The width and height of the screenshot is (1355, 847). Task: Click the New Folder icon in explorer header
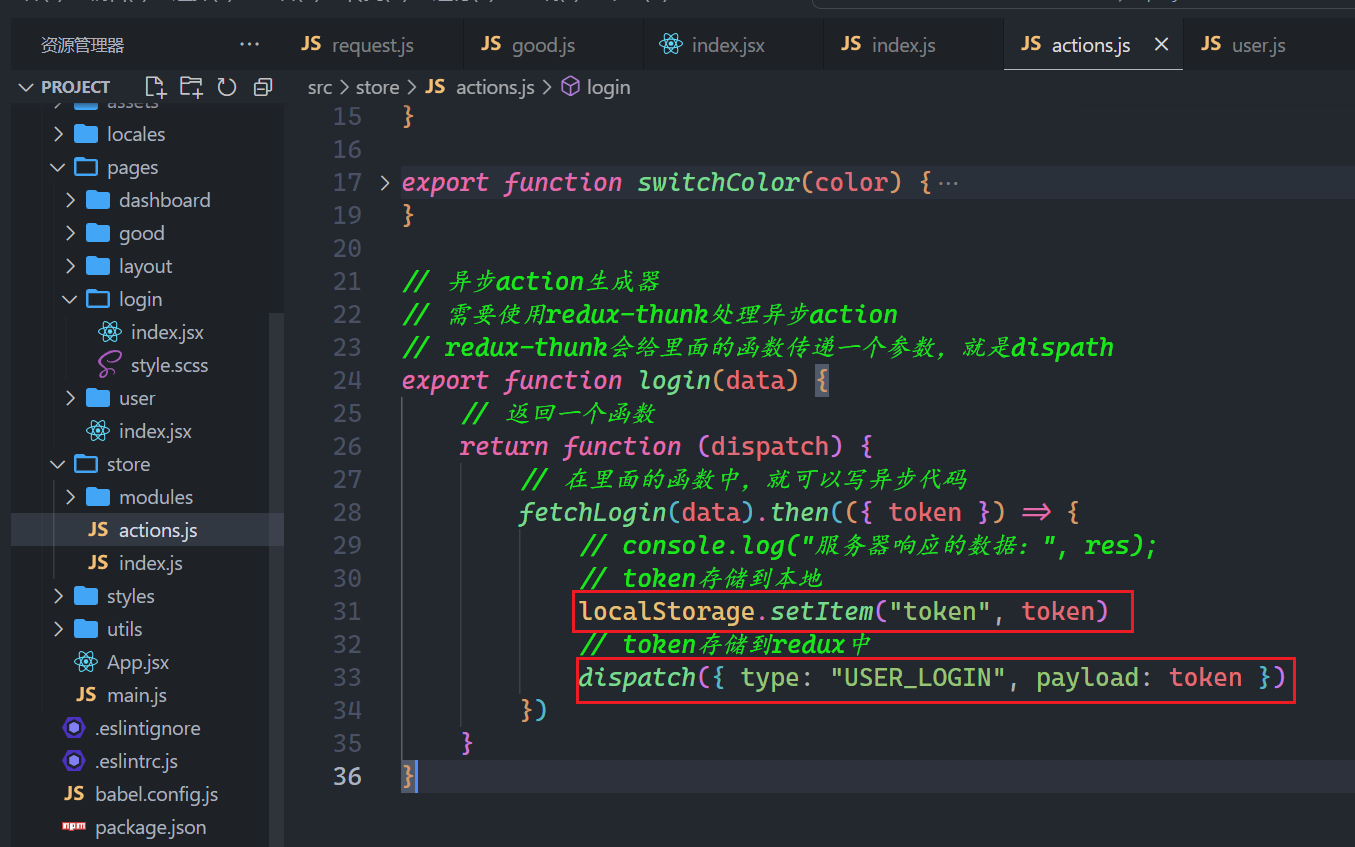tap(191, 87)
